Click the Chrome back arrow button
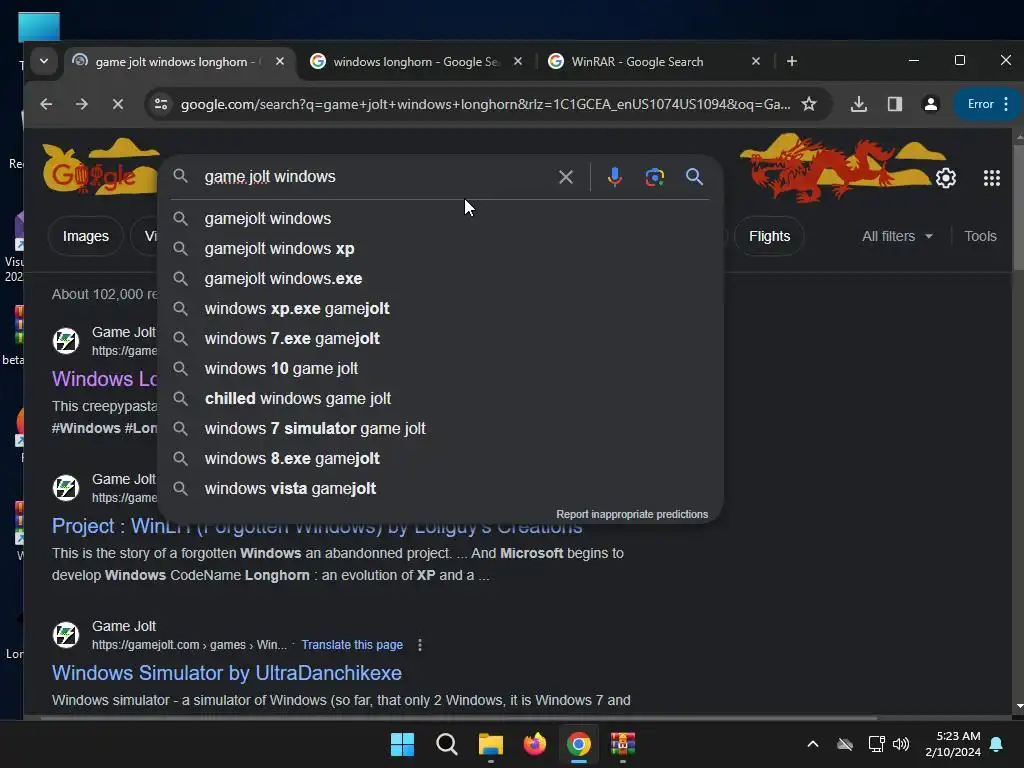Image resolution: width=1024 pixels, height=768 pixels. pos(46,104)
